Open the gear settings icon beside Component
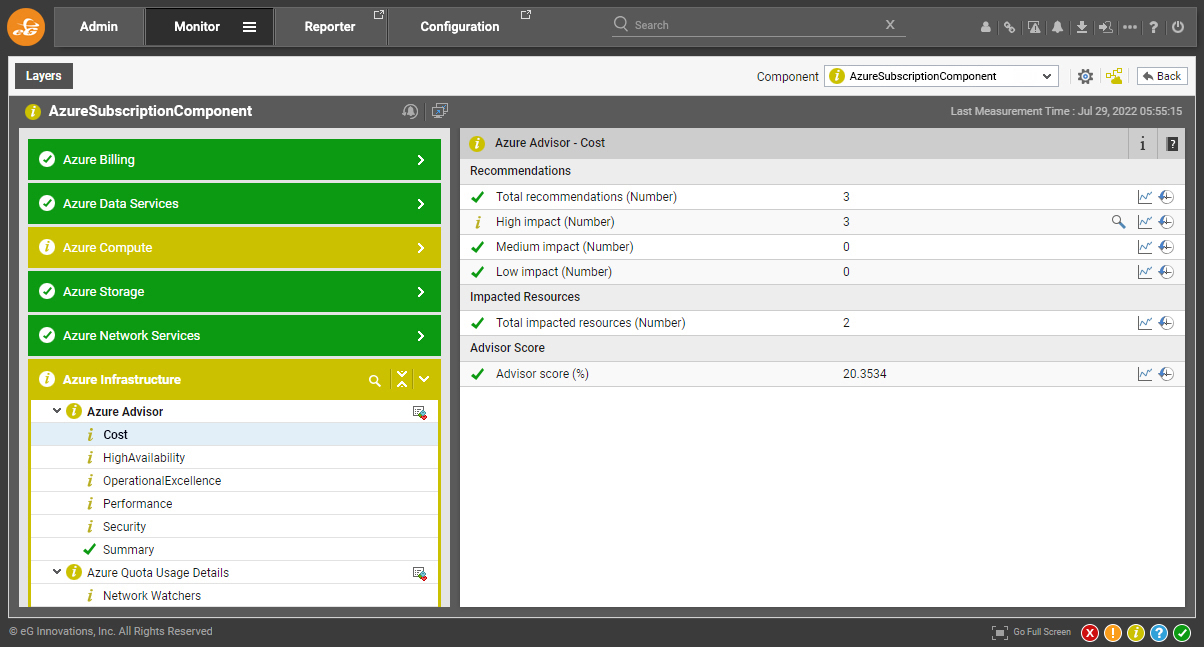This screenshot has height=647, width=1204. tap(1085, 76)
